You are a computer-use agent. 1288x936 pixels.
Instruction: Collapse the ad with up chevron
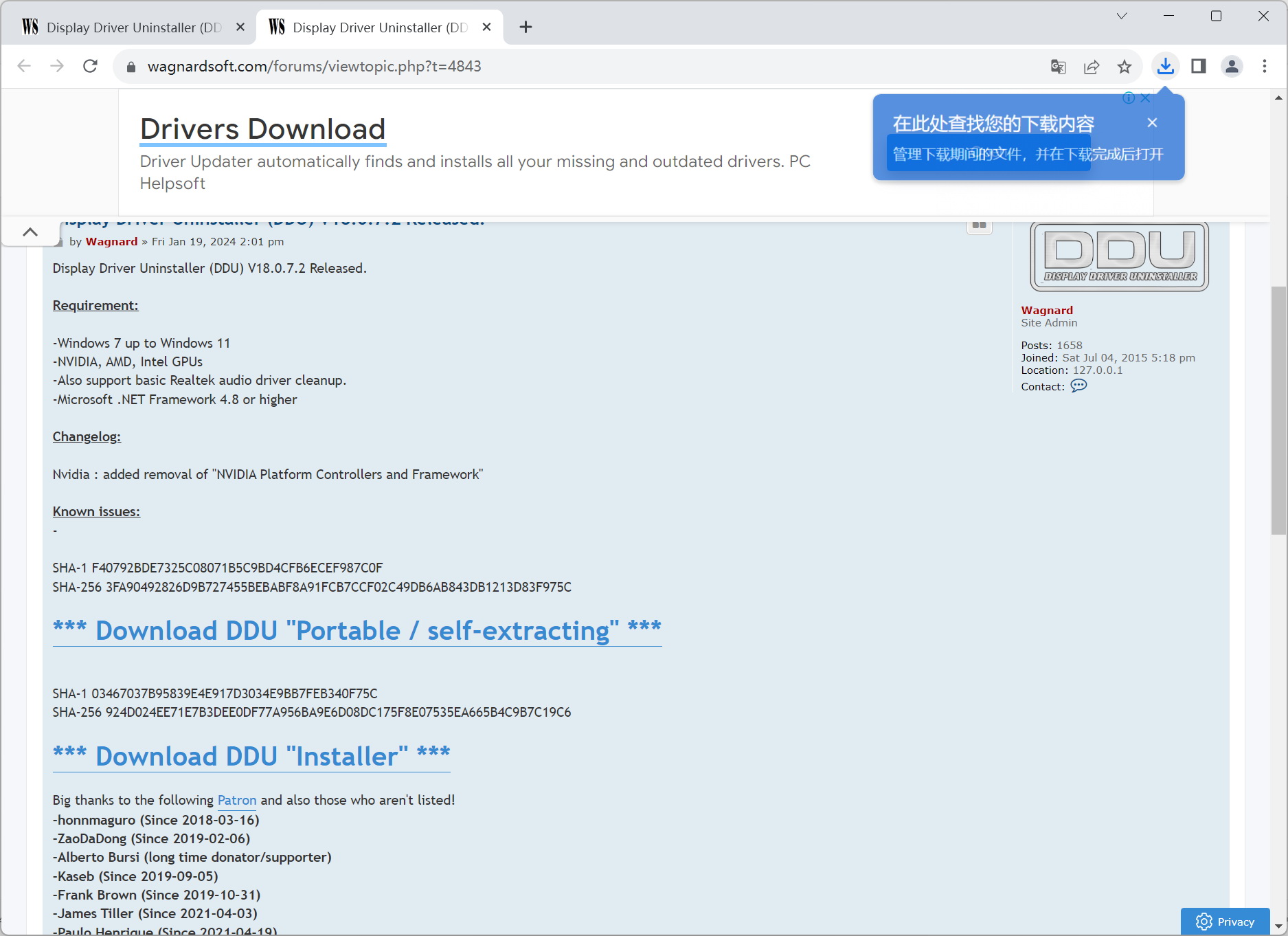pos(30,232)
